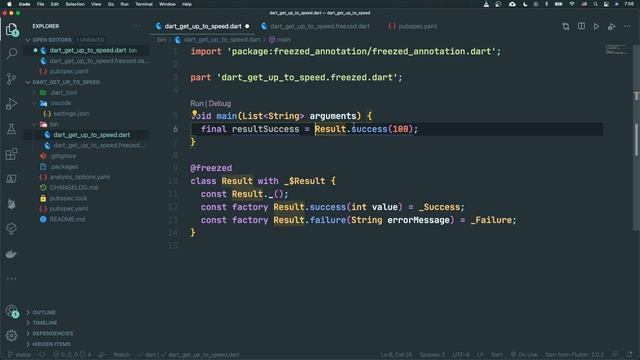The height and width of the screenshot is (360, 640).
Task: Open the Run and Debug view
Action: pyautogui.click(x=11, y=104)
